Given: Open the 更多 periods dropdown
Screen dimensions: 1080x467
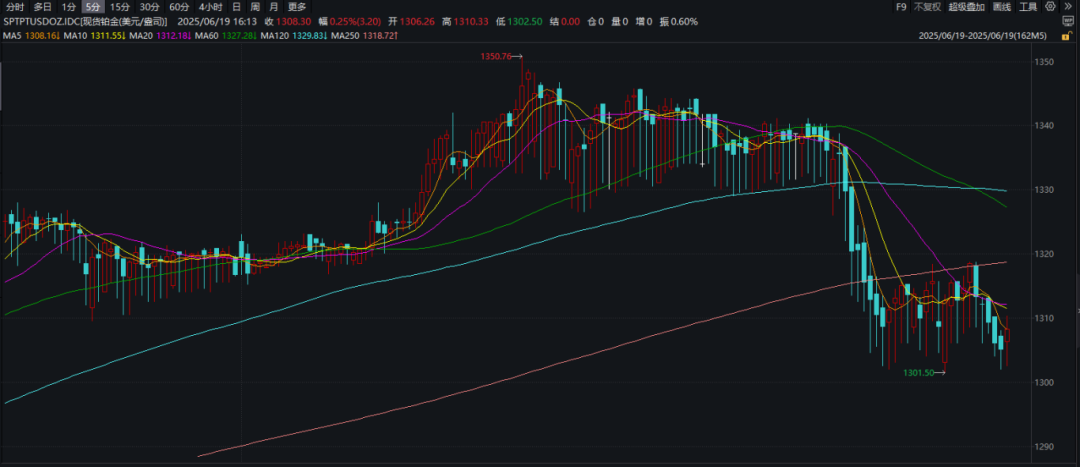Looking at the screenshot, I should click(297, 7).
